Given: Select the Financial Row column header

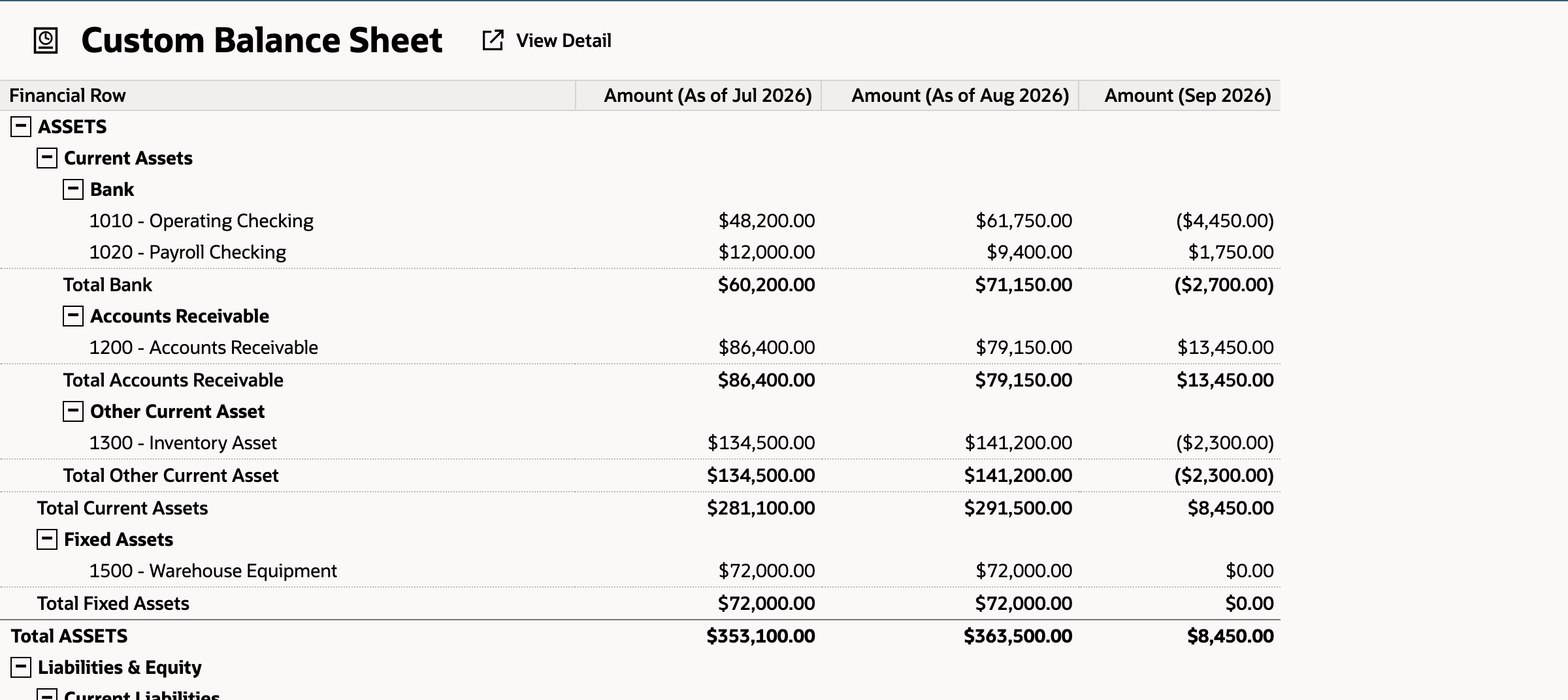Looking at the screenshot, I should point(287,95).
